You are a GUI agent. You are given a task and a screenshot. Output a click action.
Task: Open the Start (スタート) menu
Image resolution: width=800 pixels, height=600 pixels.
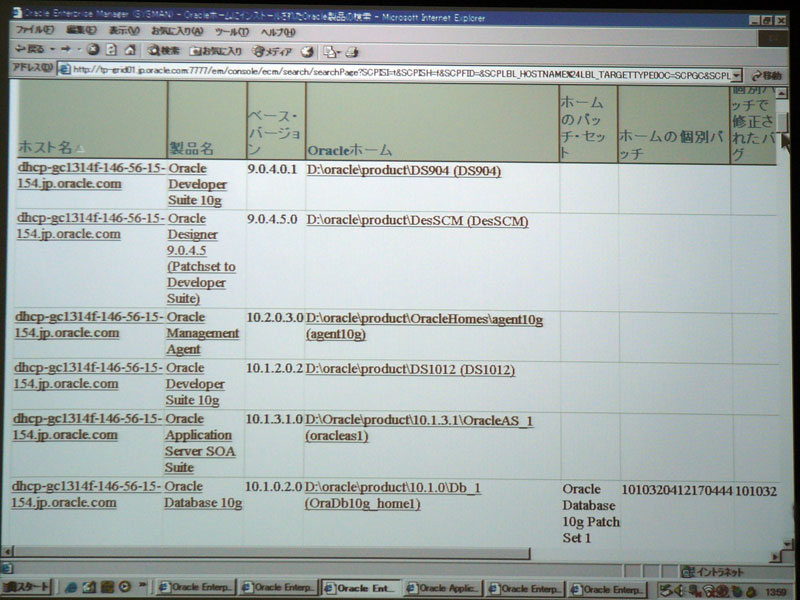tap(27, 587)
